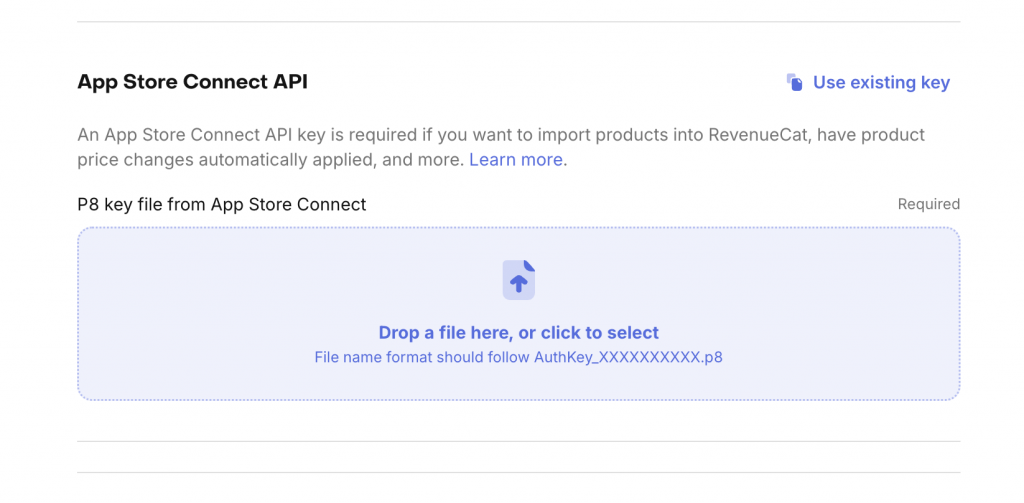The image size is (1024, 503).
Task: Click the P8 key file field label
Action: click(222, 205)
